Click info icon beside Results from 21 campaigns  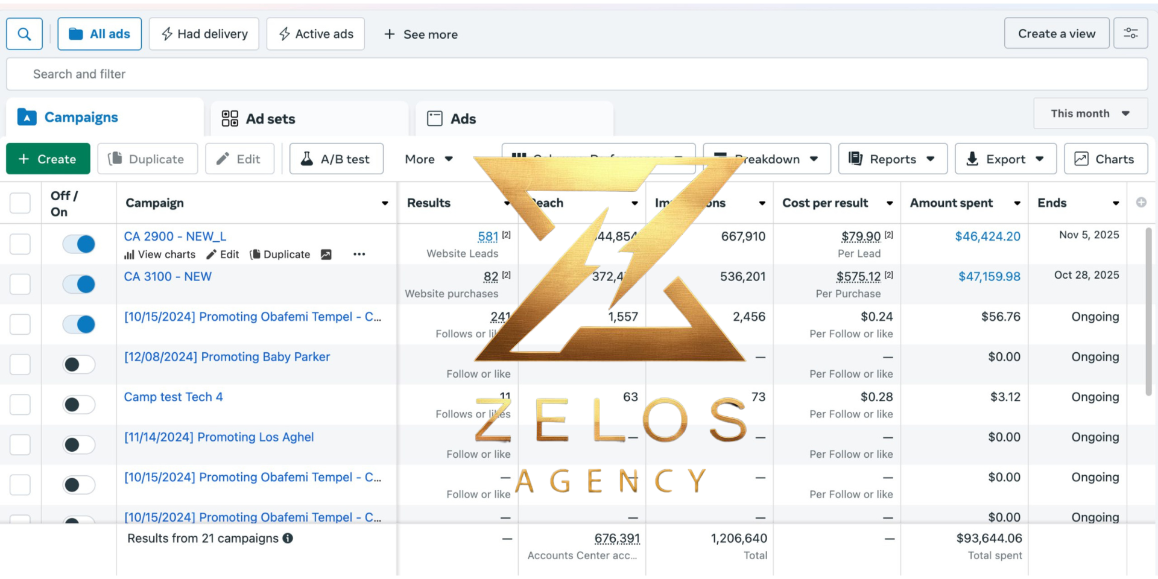click(x=288, y=538)
